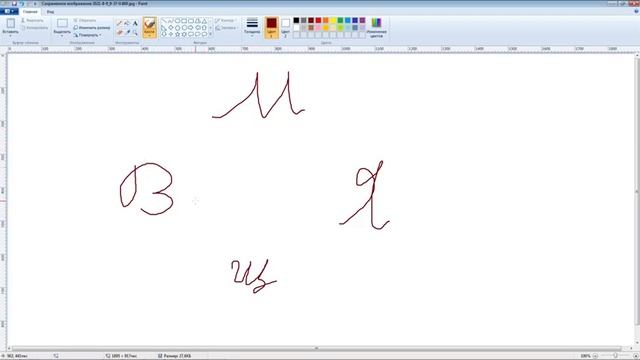Select the Text tool (A icon)
This screenshot has height=360, width=640.
click(135, 24)
